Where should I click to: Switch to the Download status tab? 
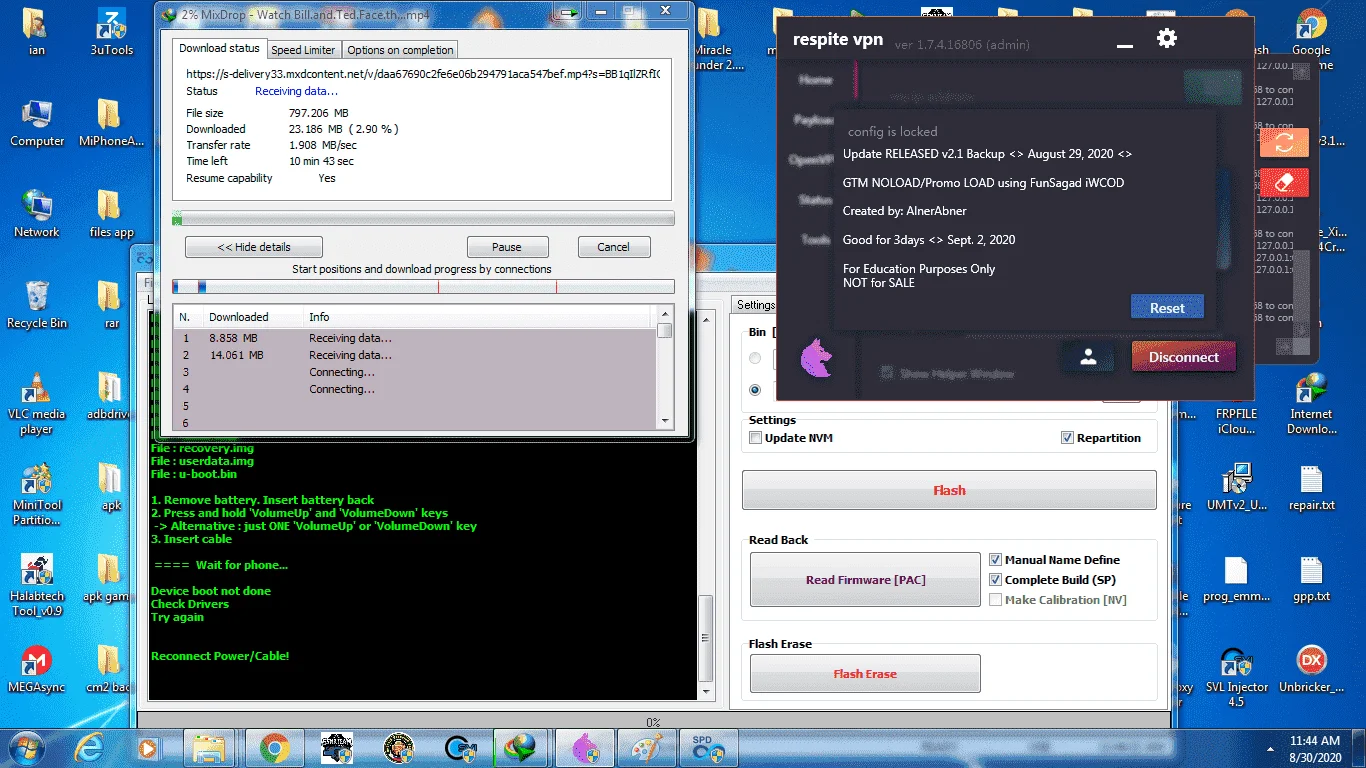pos(219,48)
